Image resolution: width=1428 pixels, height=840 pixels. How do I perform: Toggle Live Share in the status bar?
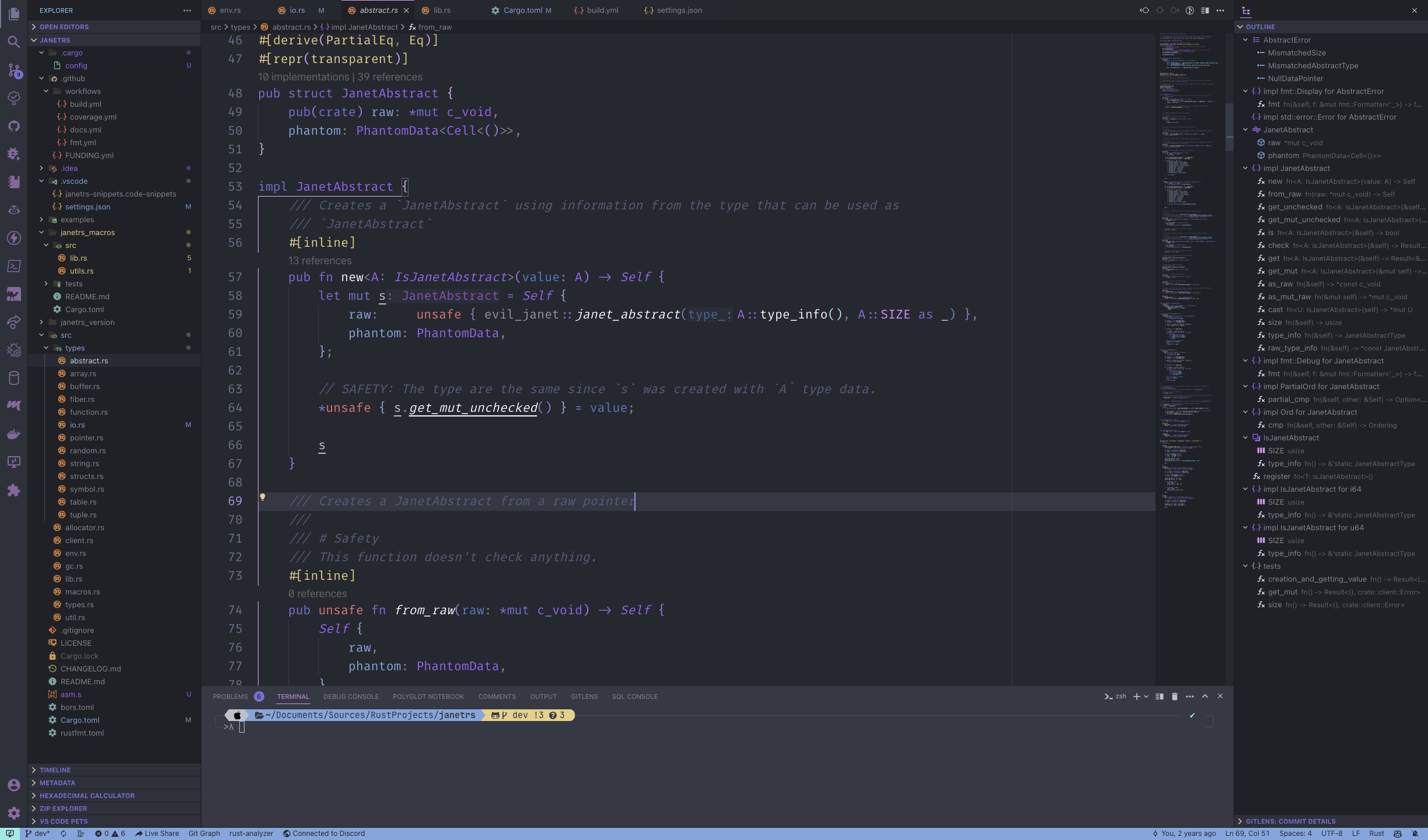(157, 834)
